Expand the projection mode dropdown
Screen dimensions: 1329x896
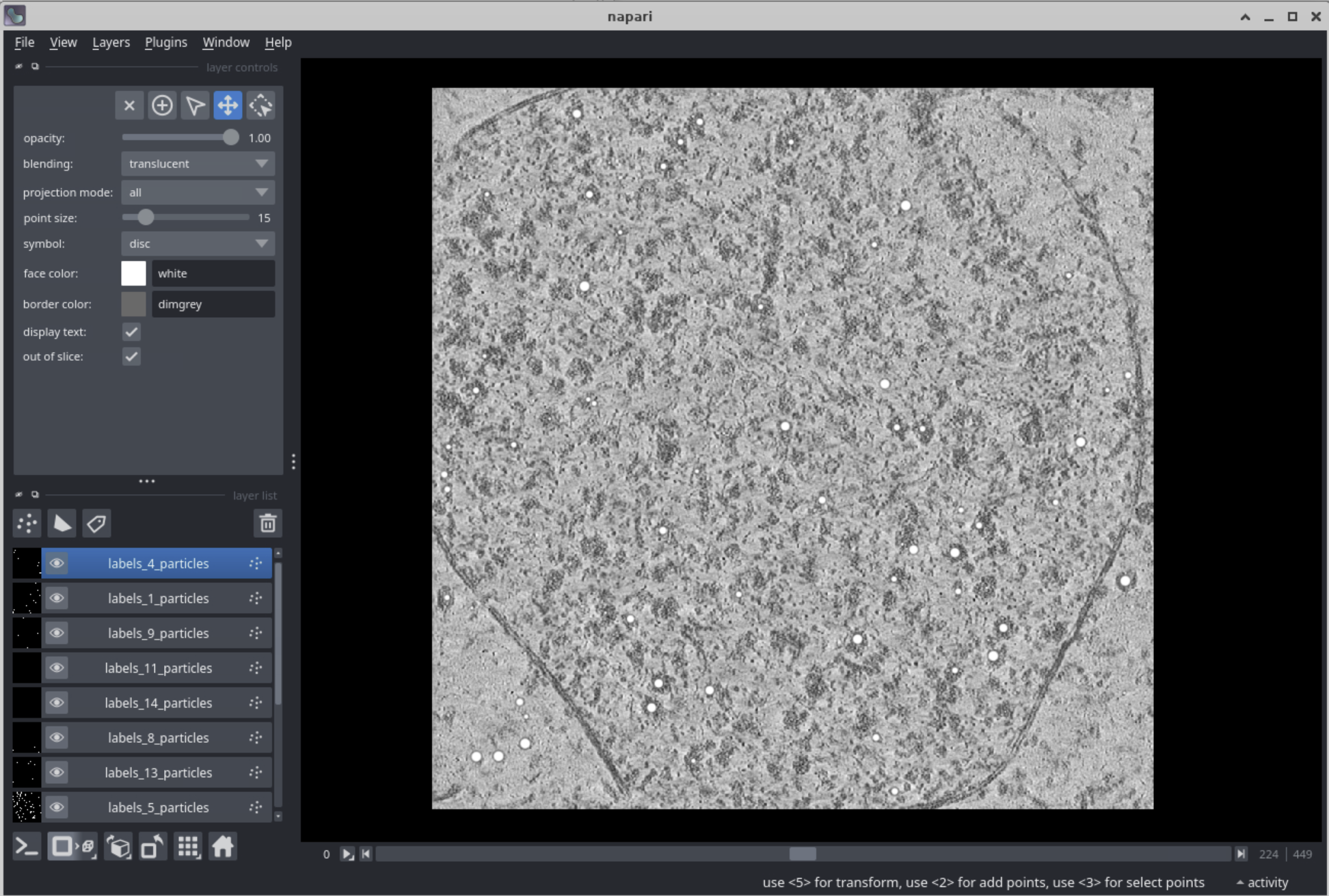tap(198, 193)
